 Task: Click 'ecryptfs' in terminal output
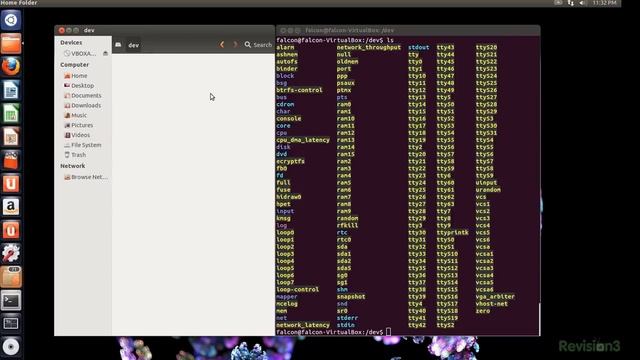pyautogui.click(x=290, y=161)
